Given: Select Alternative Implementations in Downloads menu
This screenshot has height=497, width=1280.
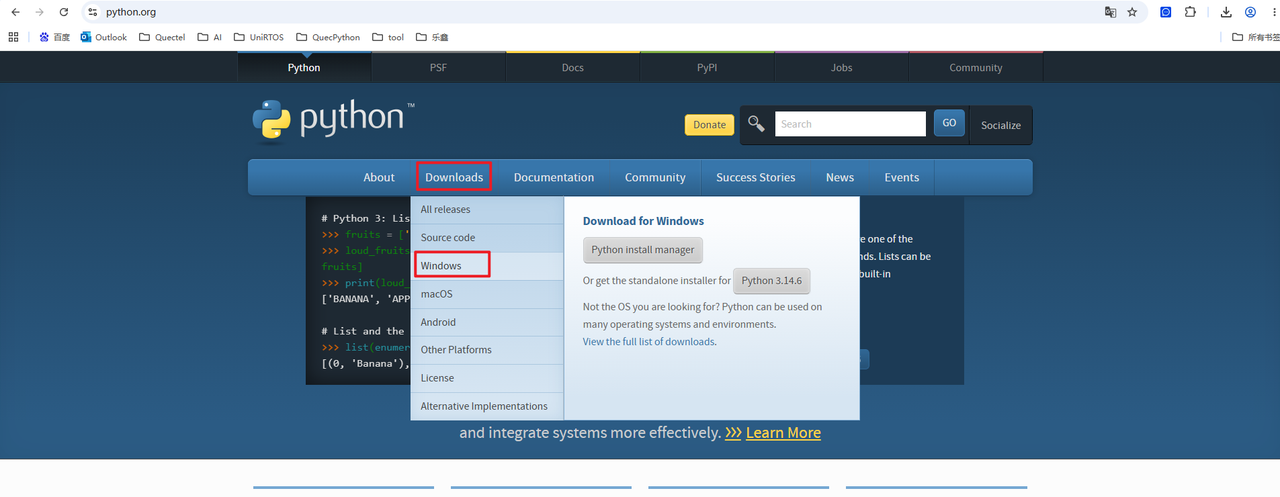Looking at the screenshot, I should (x=487, y=406).
